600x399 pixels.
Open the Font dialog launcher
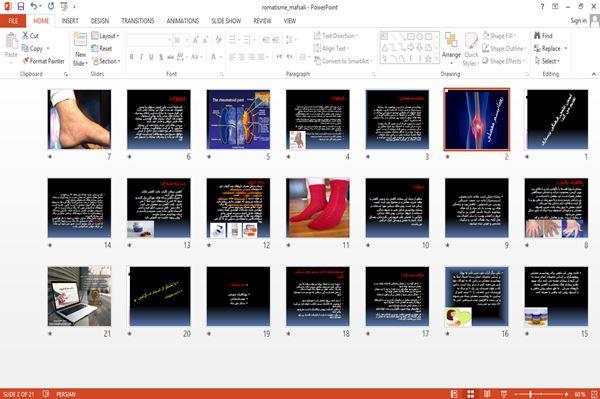[222, 74]
